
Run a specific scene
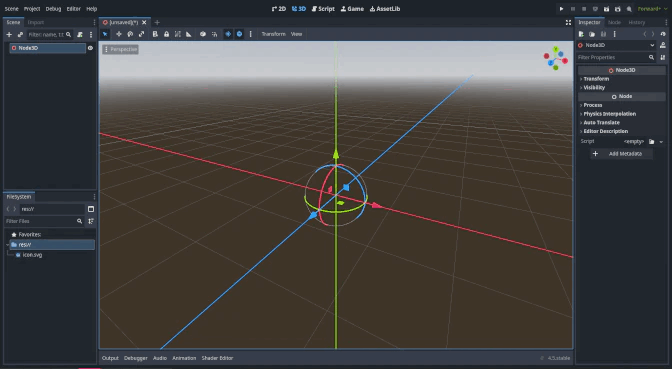(618, 9)
